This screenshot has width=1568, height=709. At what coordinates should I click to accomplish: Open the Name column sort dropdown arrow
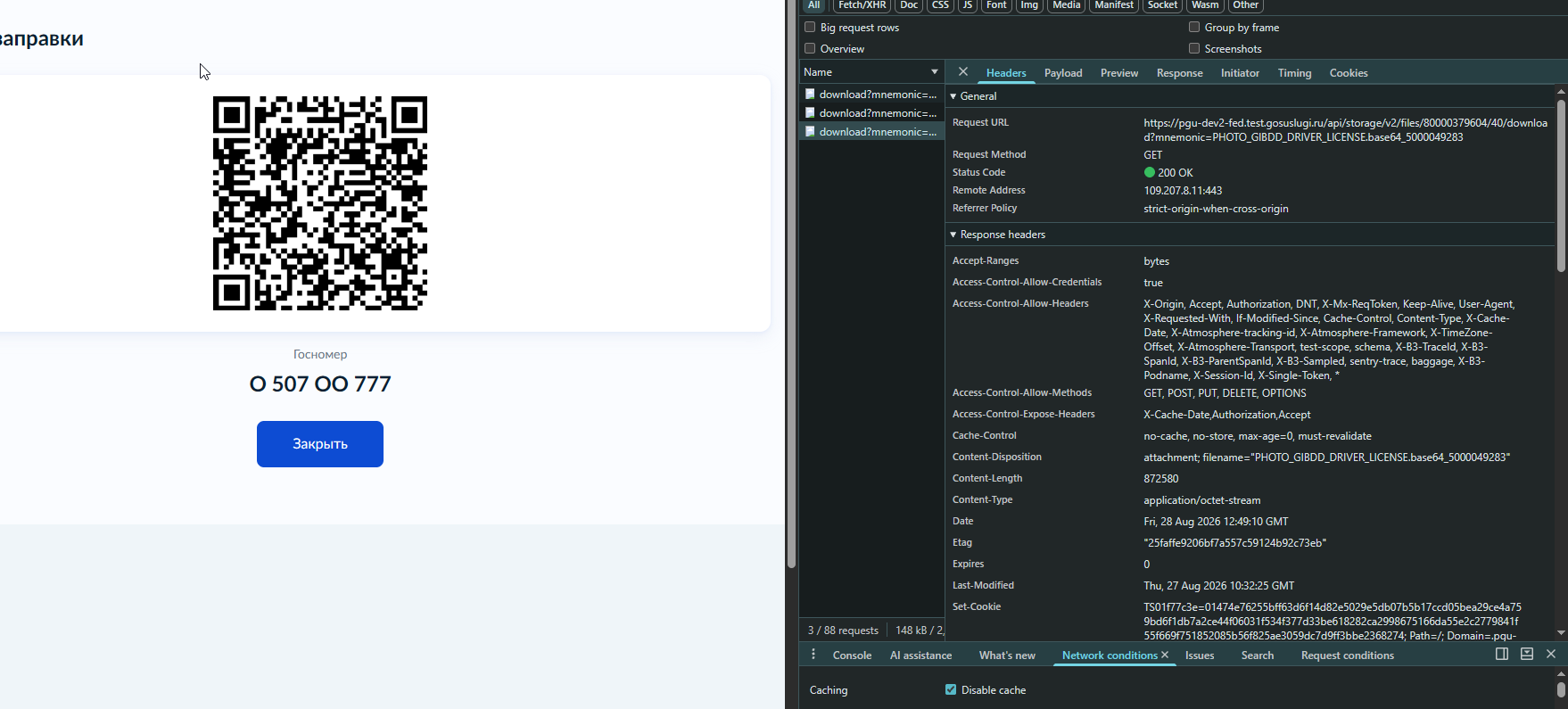tap(935, 72)
